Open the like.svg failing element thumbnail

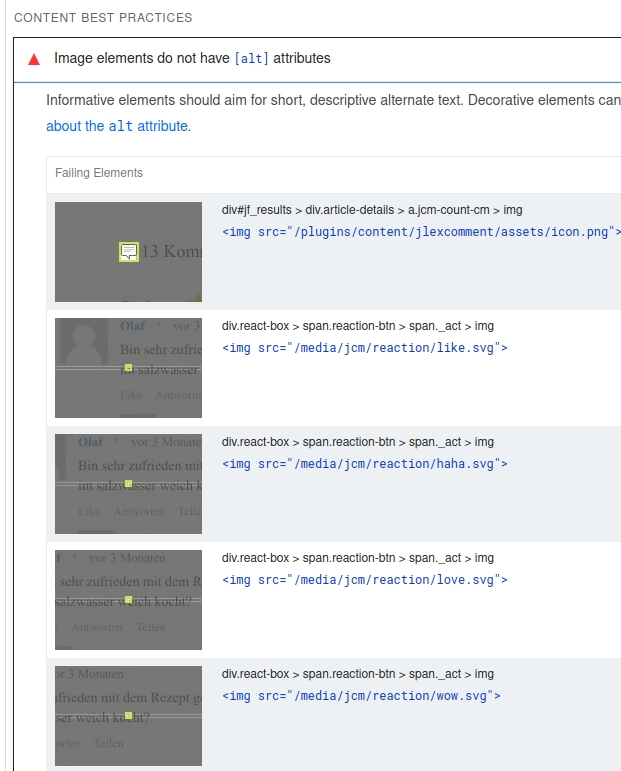pyautogui.click(x=128, y=368)
